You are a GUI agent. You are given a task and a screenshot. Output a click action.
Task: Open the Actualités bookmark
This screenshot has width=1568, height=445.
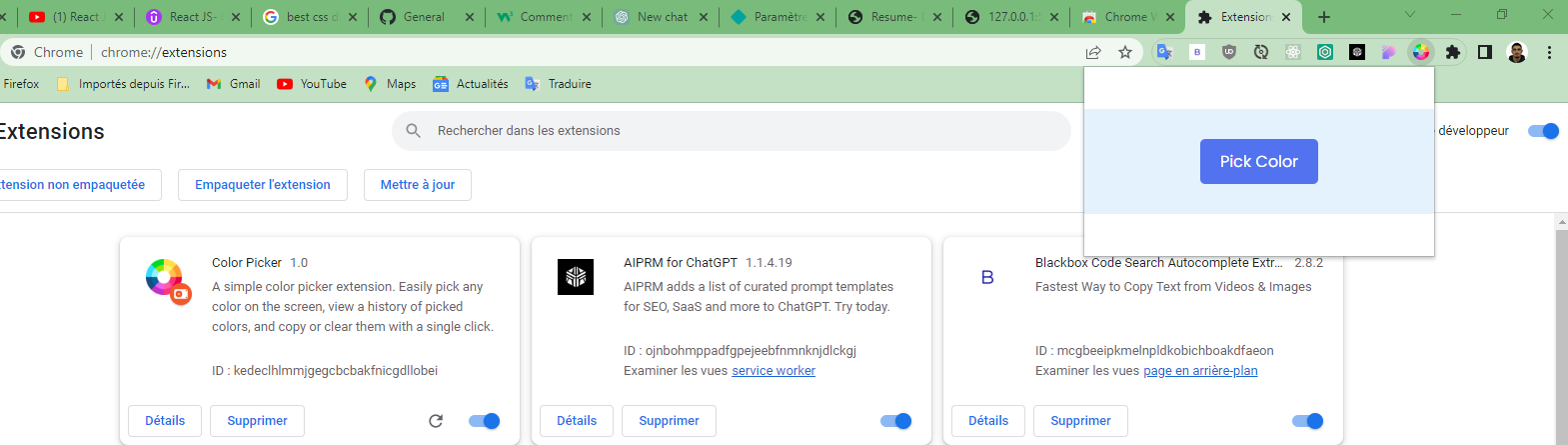[470, 84]
